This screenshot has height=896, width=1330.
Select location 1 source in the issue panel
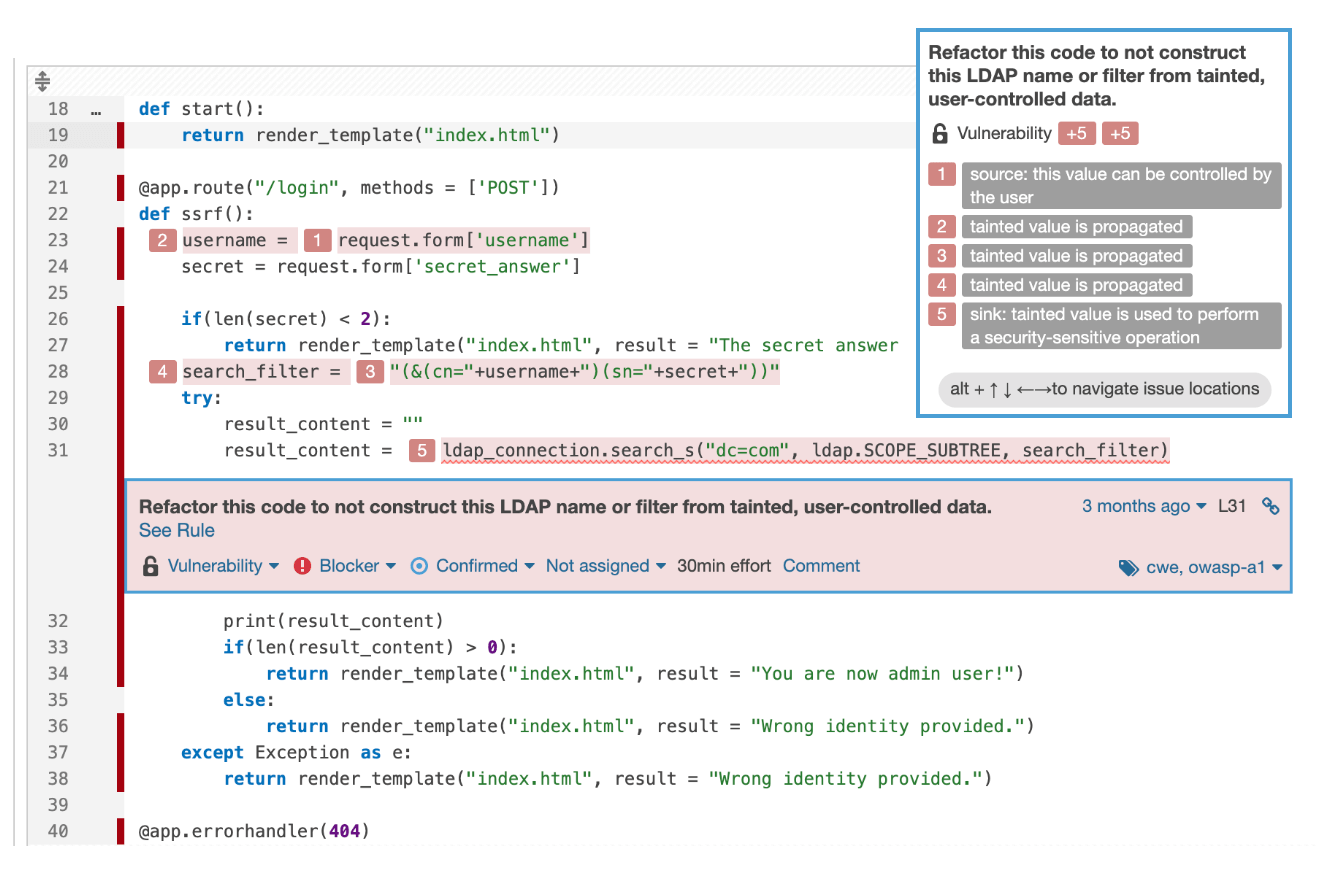tap(1104, 186)
